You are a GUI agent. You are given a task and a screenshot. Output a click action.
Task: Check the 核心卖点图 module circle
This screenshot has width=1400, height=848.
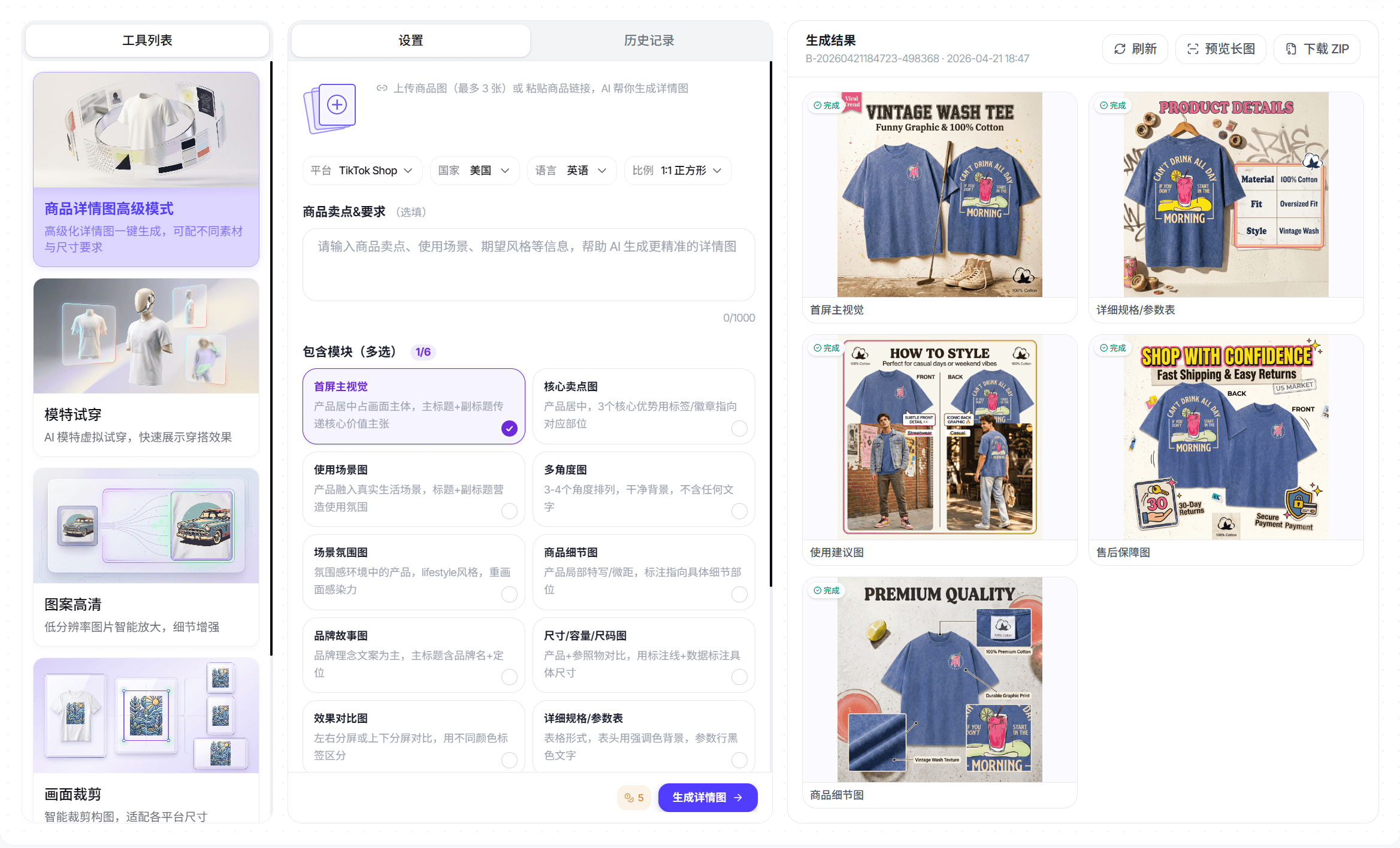(739, 428)
